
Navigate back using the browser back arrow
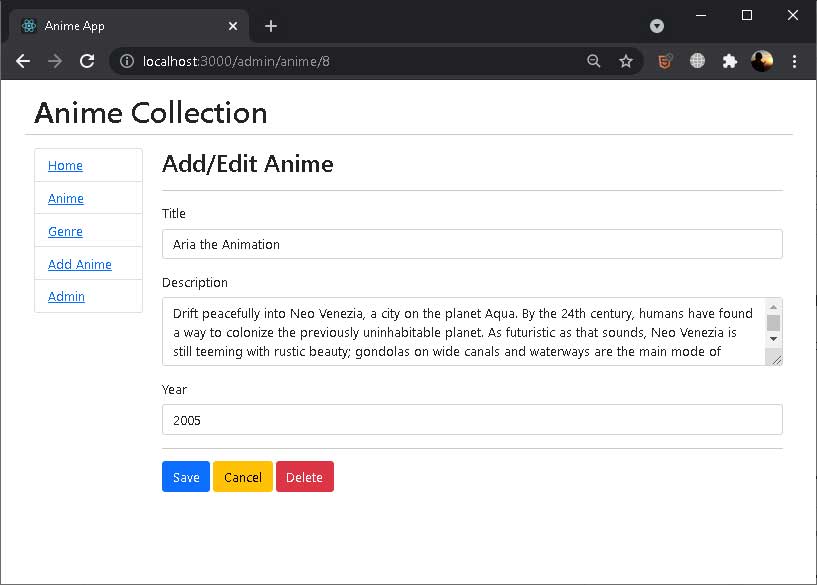[x=22, y=60]
